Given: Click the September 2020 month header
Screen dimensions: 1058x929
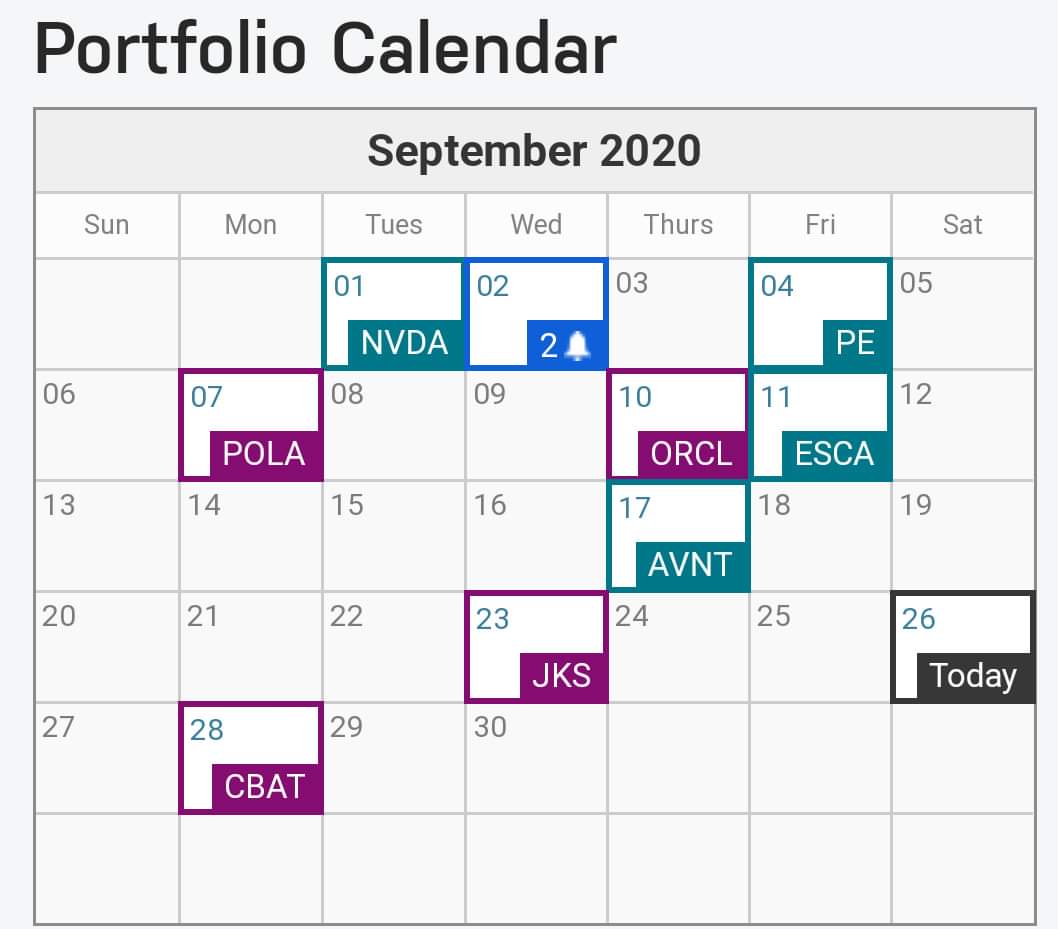Looking at the screenshot, I should [534, 151].
